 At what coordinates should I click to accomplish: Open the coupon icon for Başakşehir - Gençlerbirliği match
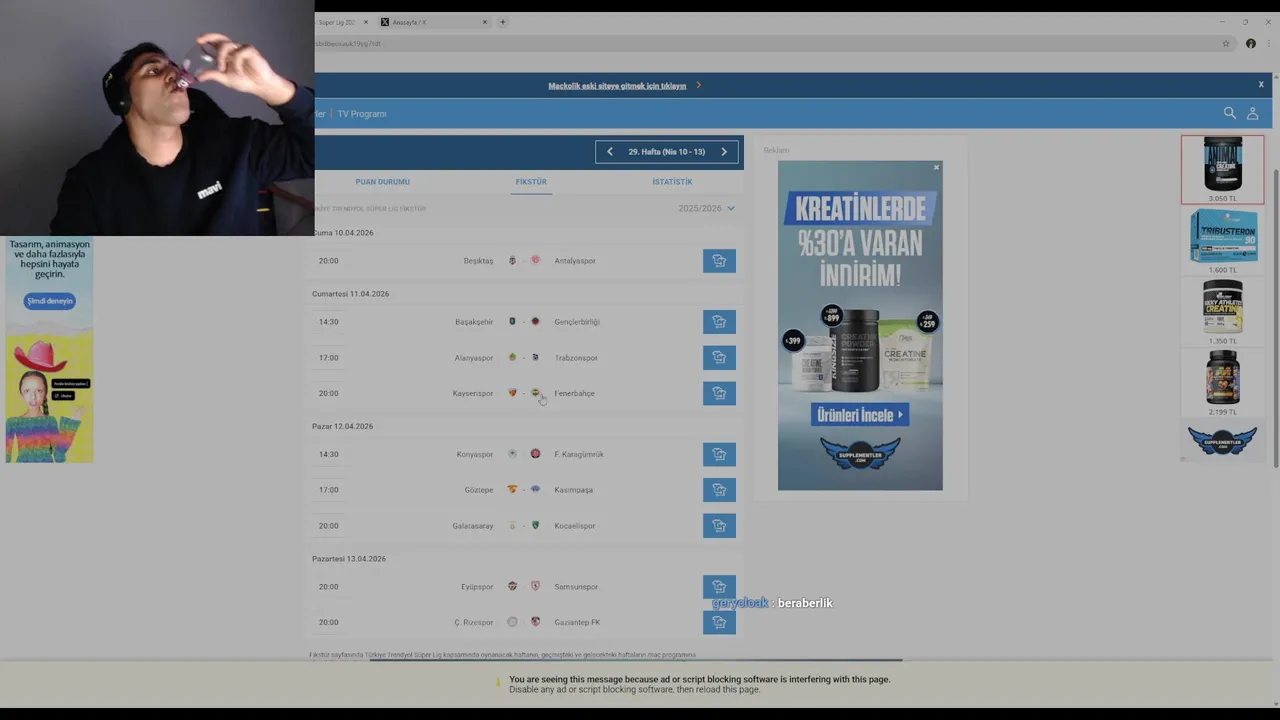click(719, 322)
